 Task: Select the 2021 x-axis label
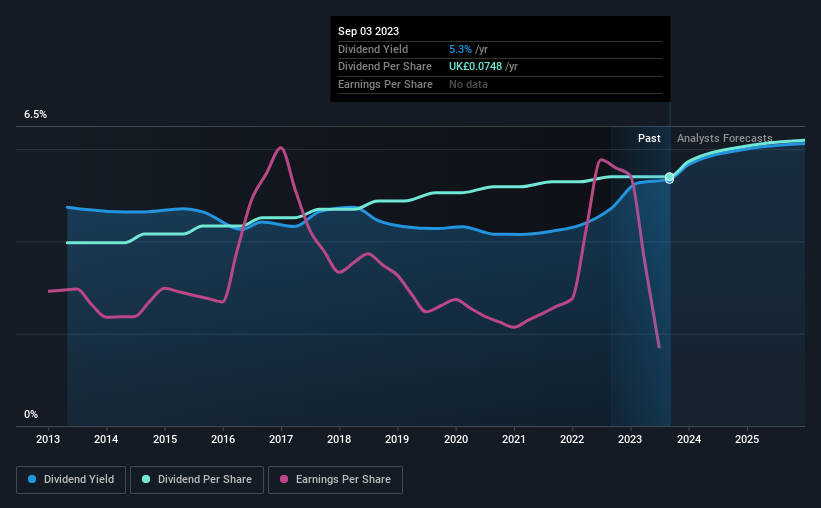tap(514, 439)
